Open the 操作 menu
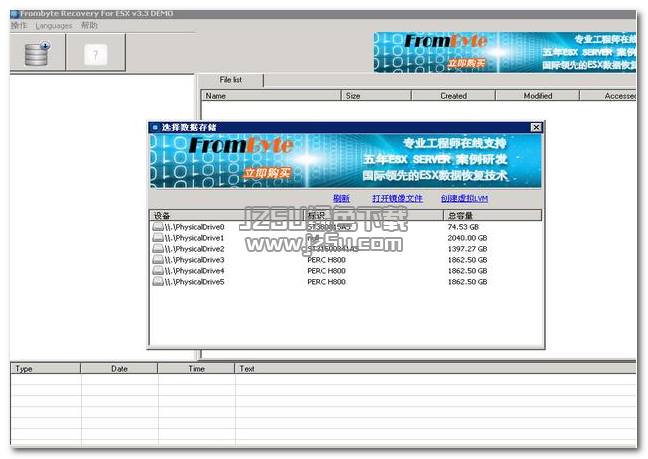 (x=19, y=26)
